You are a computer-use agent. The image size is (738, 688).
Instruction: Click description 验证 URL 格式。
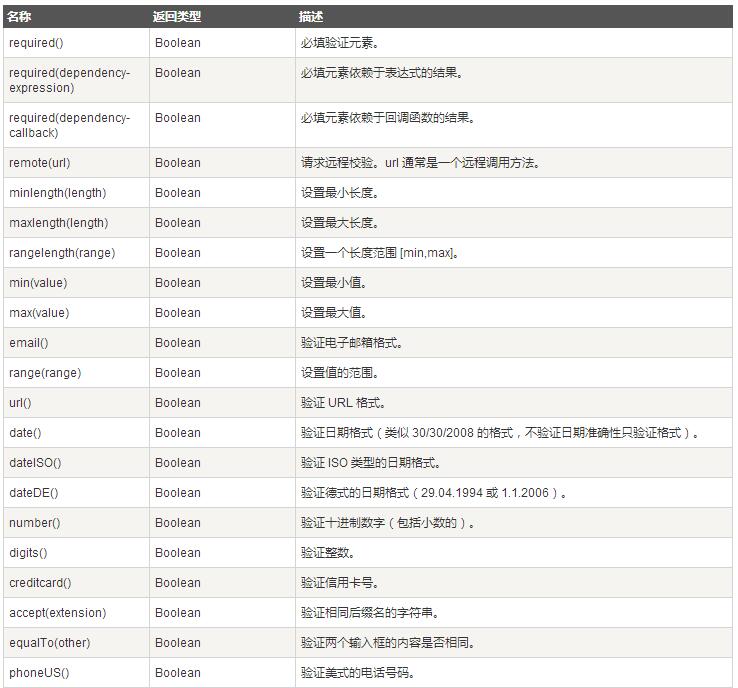point(344,403)
